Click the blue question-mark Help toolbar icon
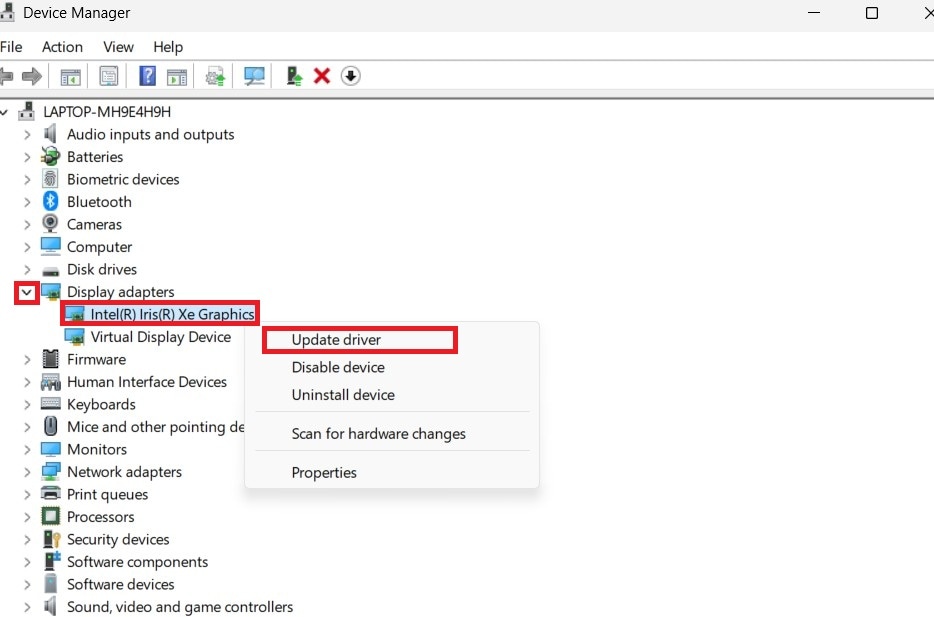This screenshot has width=934, height=617. (147, 76)
